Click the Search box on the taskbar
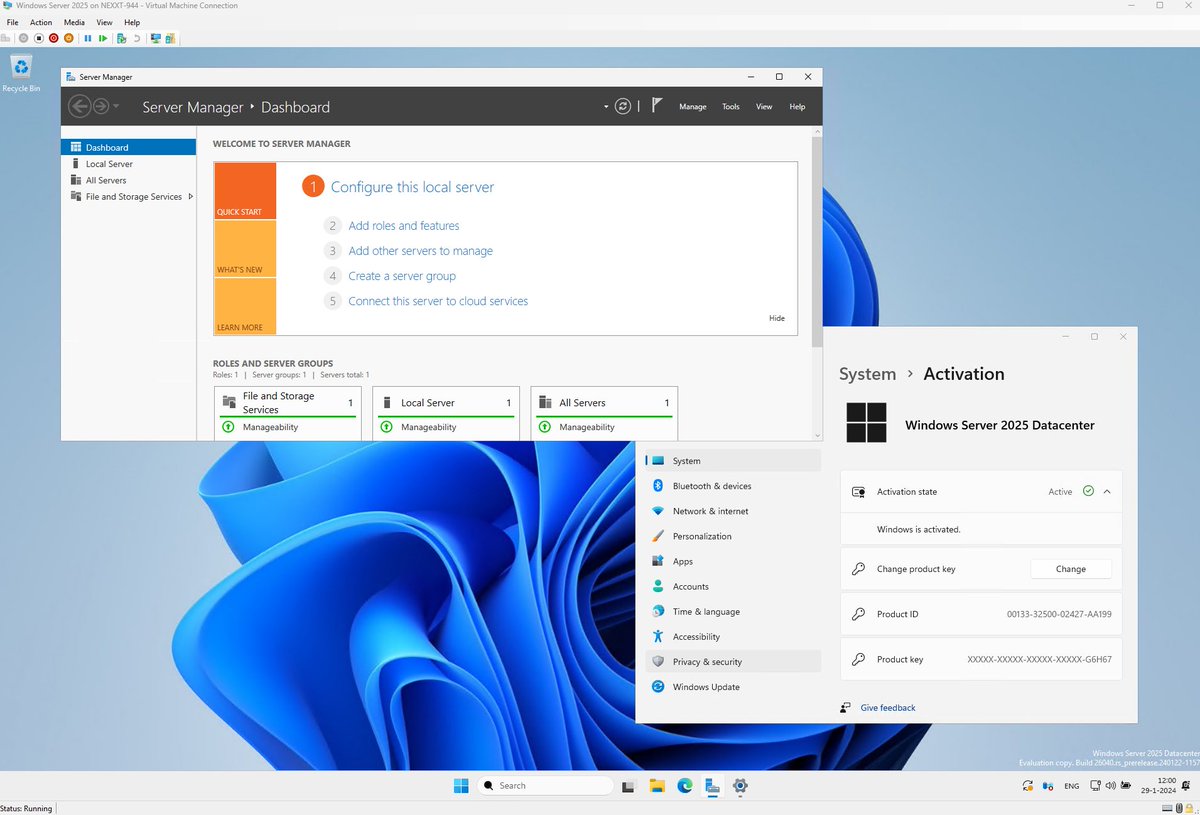 point(545,785)
